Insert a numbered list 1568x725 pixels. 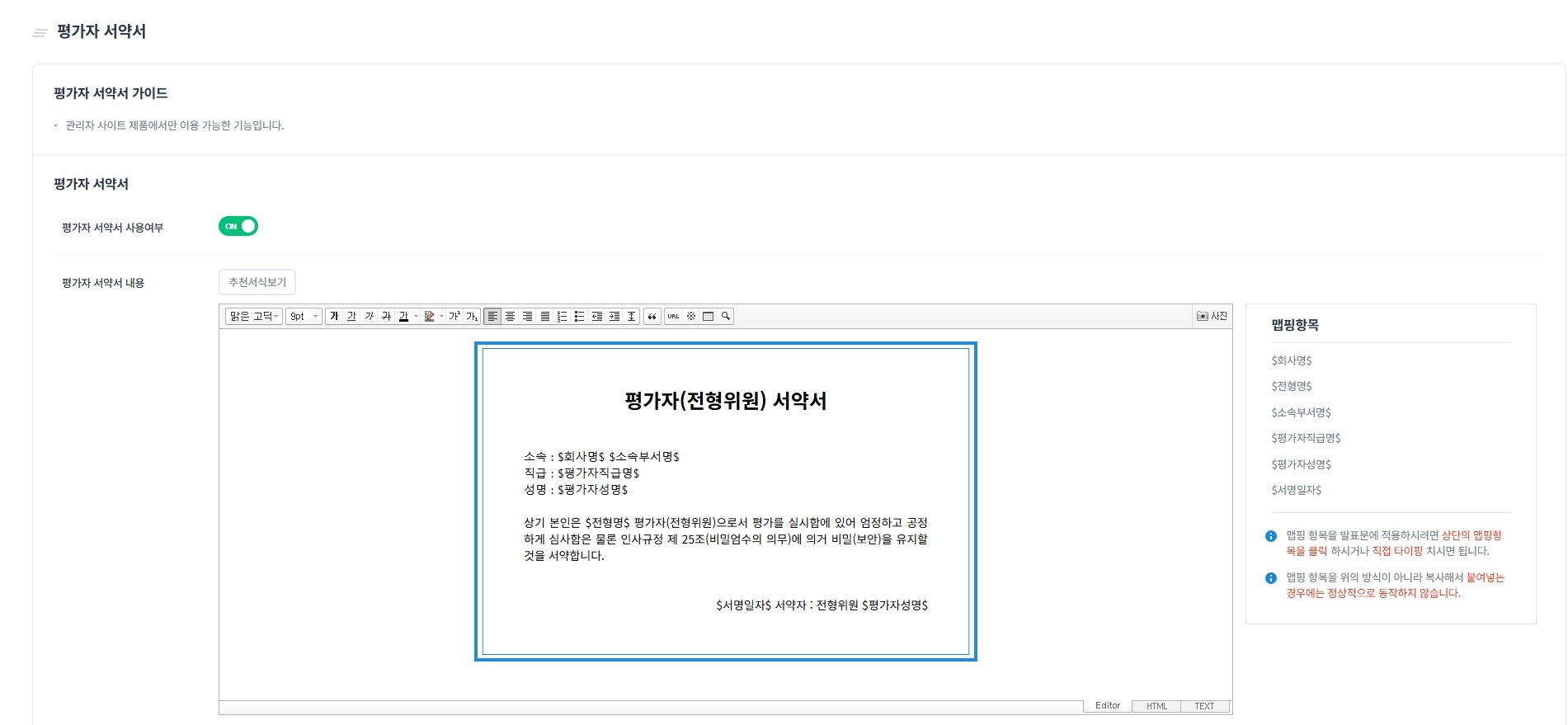click(x=562, y=316)
